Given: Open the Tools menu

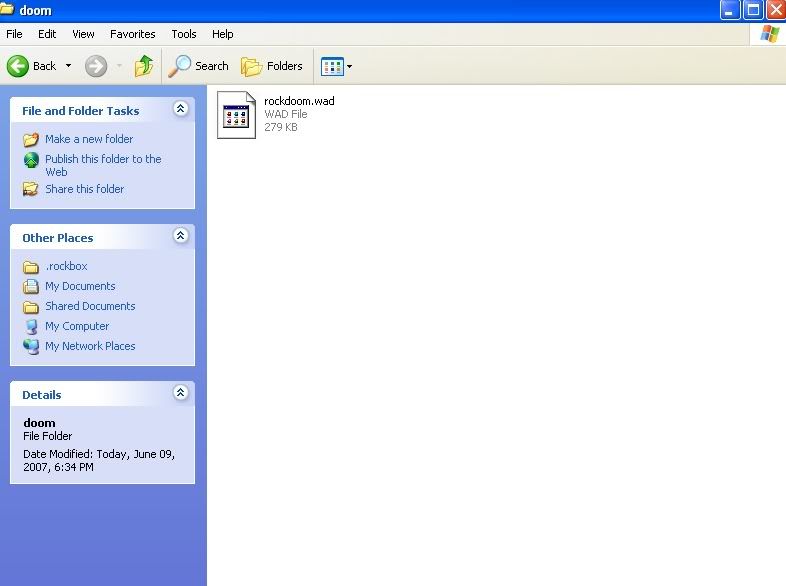Looking at the screenshot, I should click(x=184, y=34).
